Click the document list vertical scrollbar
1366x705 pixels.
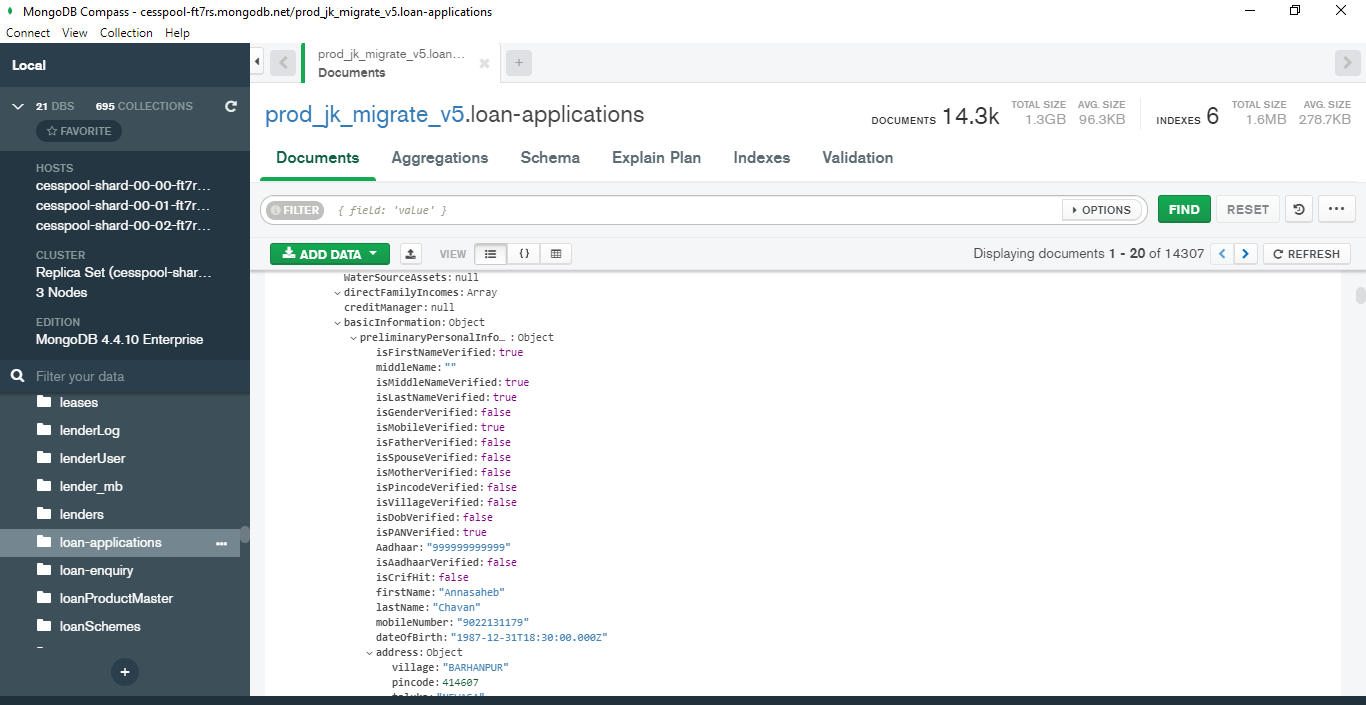(1360, 295)
